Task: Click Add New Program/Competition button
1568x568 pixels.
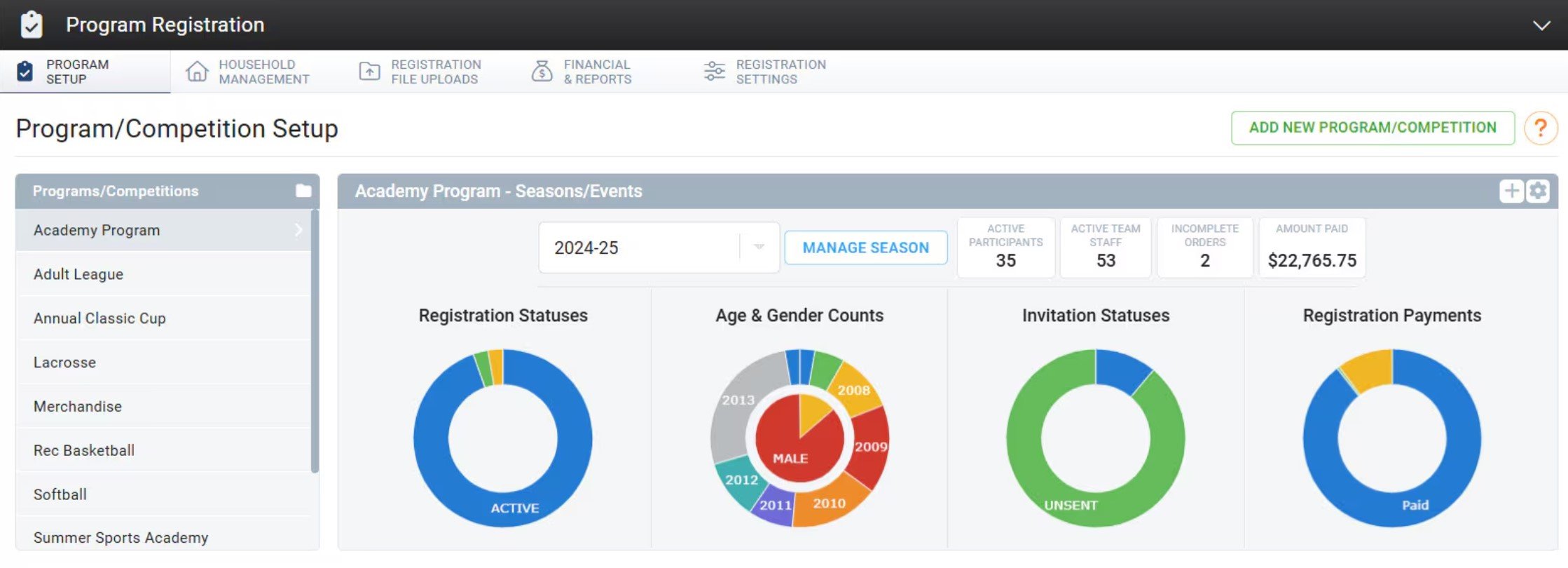Action: [x=1372, y=128]
